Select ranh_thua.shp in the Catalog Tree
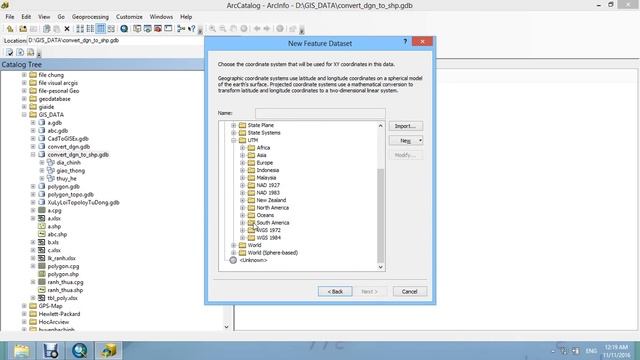This screenshot has width=640, height=360. click(65, 290)
